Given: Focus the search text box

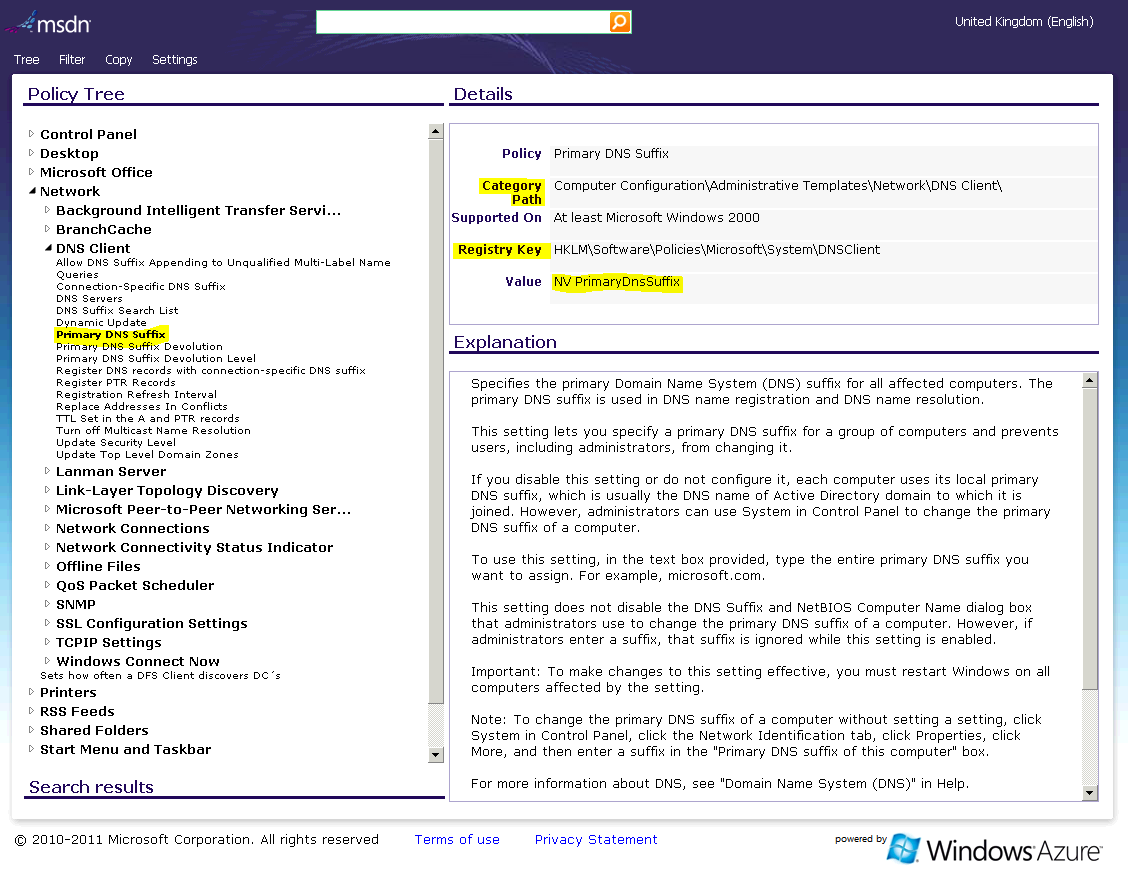Looking at the screenshot, I should click(463, 22).
